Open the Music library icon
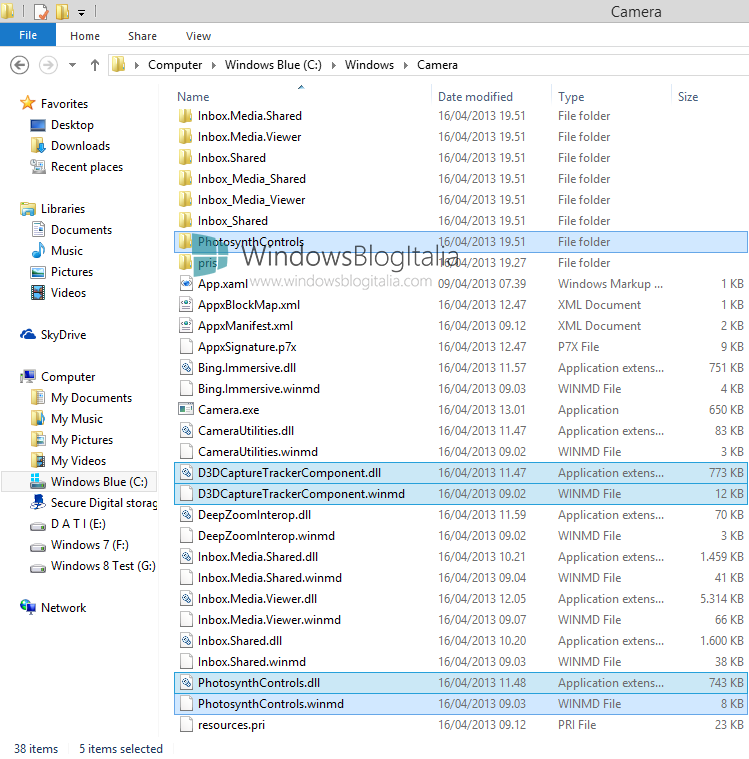749x759 pixels. tap(38, 251)
